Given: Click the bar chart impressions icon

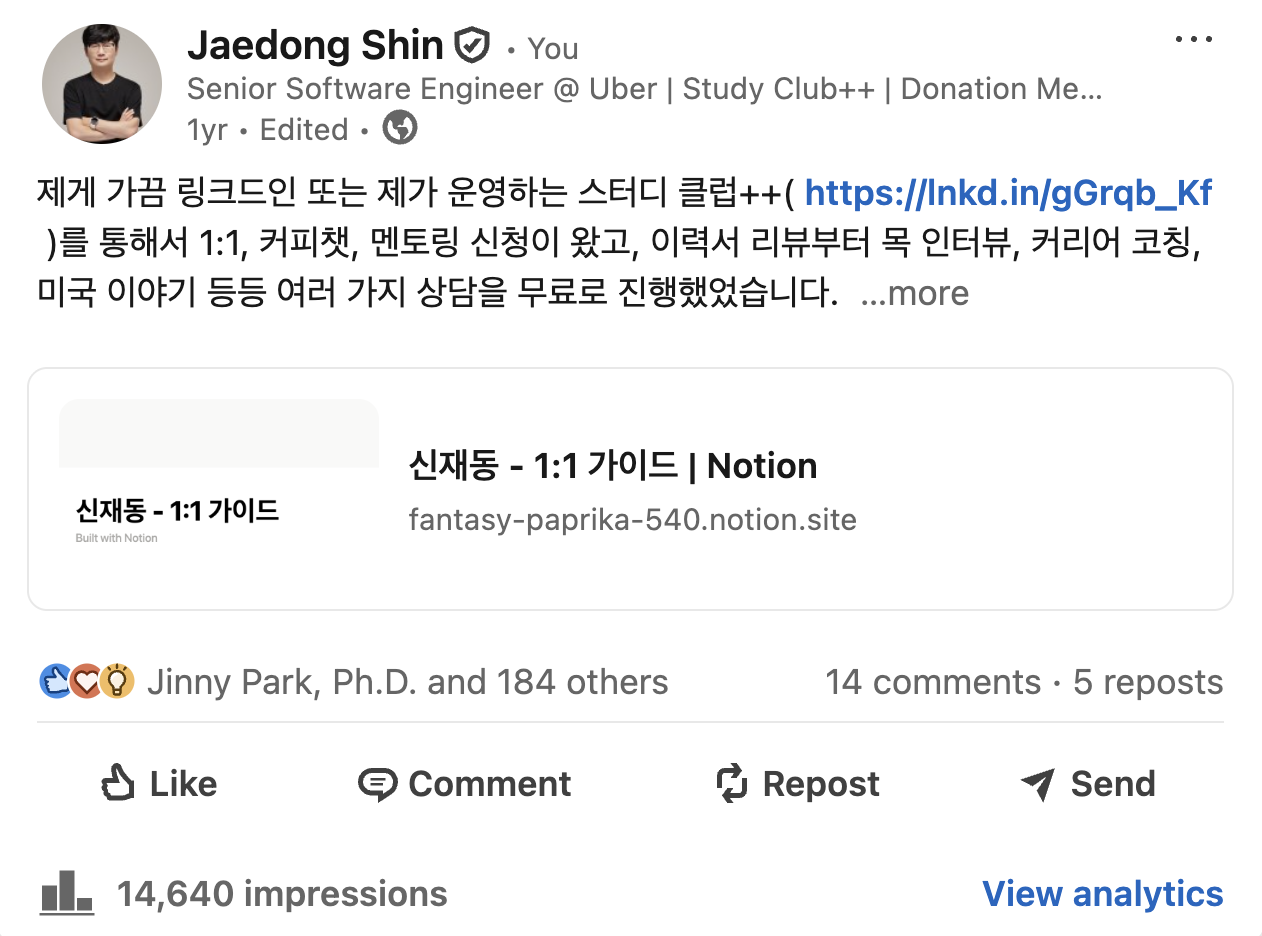Looking at the screenshot, I should 66,893.
